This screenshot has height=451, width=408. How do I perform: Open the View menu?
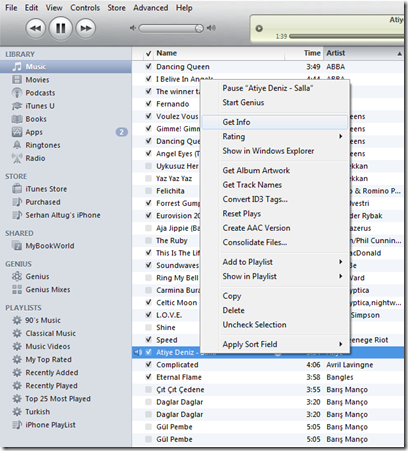54,8
